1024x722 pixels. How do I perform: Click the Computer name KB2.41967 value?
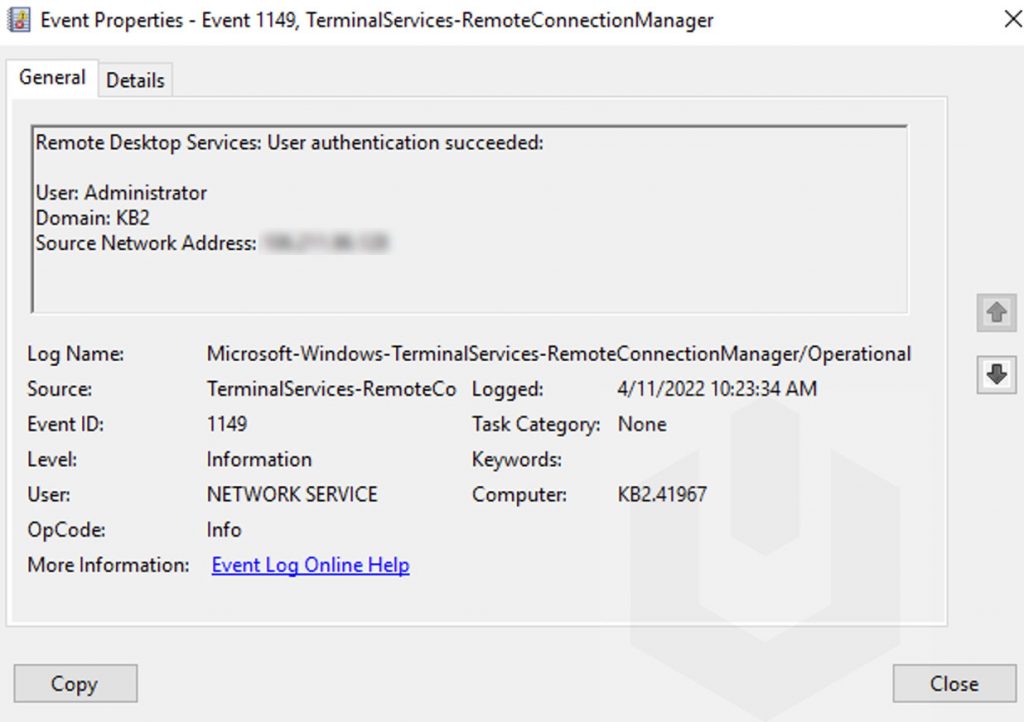pos(662,493)
